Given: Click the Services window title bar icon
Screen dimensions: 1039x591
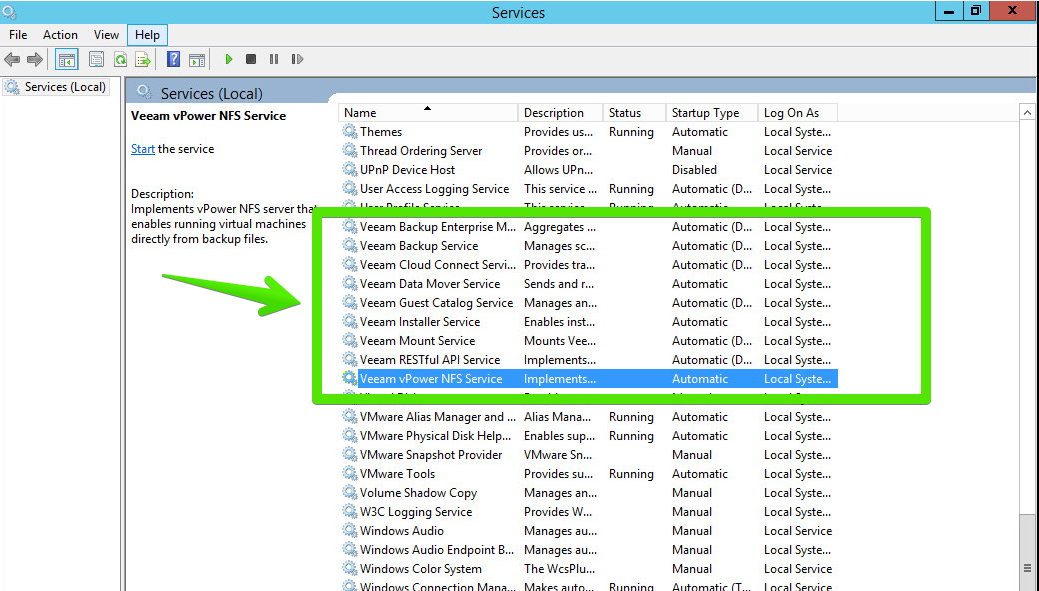Looking at the screenshot, I should [x=9, y=12].
